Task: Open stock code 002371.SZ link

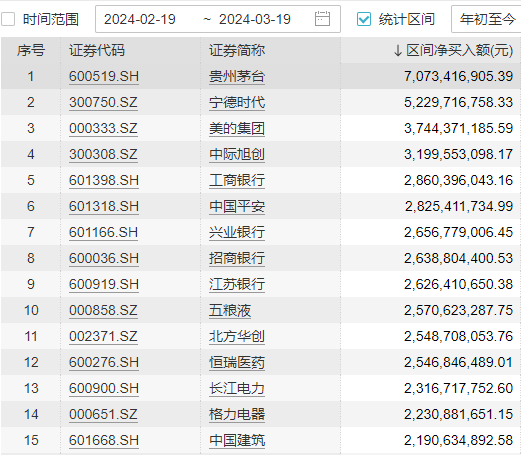Action: [x=103, y=336]
